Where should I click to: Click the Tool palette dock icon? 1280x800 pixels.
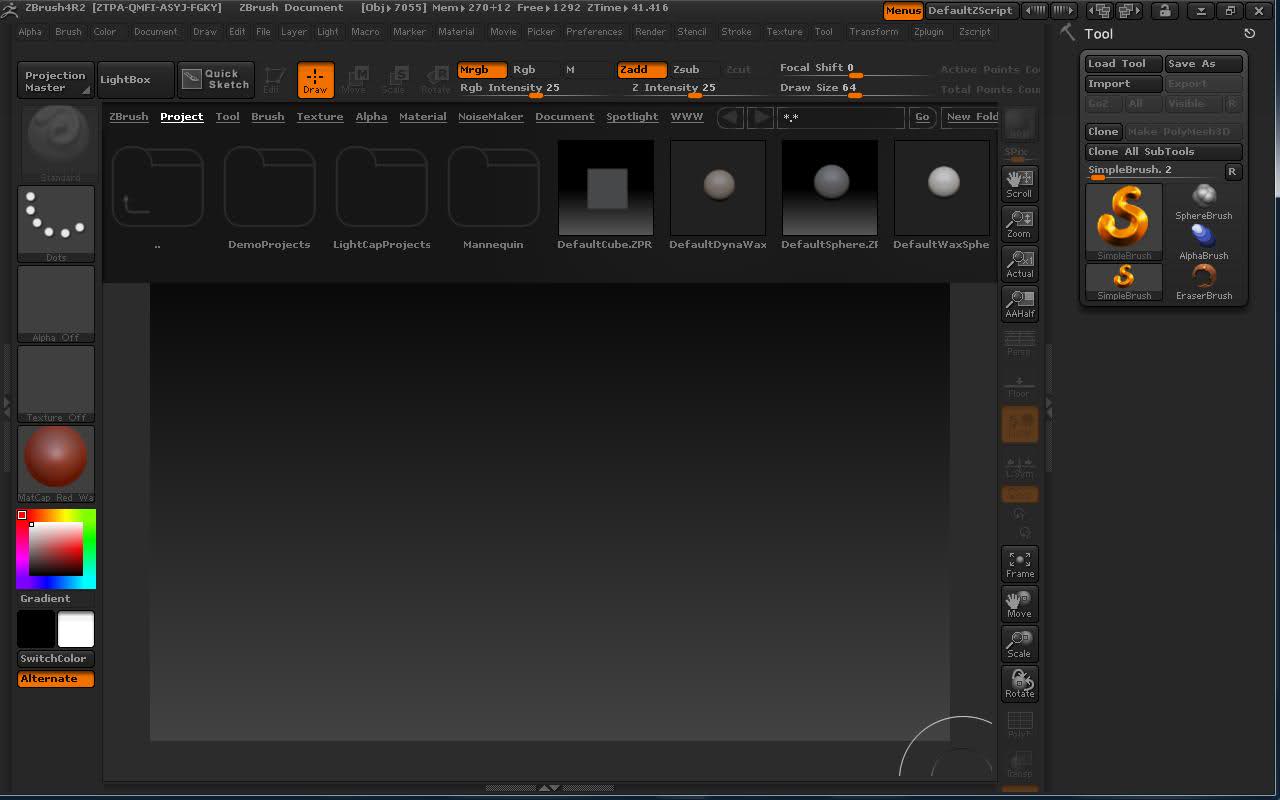pos(1249,33)
